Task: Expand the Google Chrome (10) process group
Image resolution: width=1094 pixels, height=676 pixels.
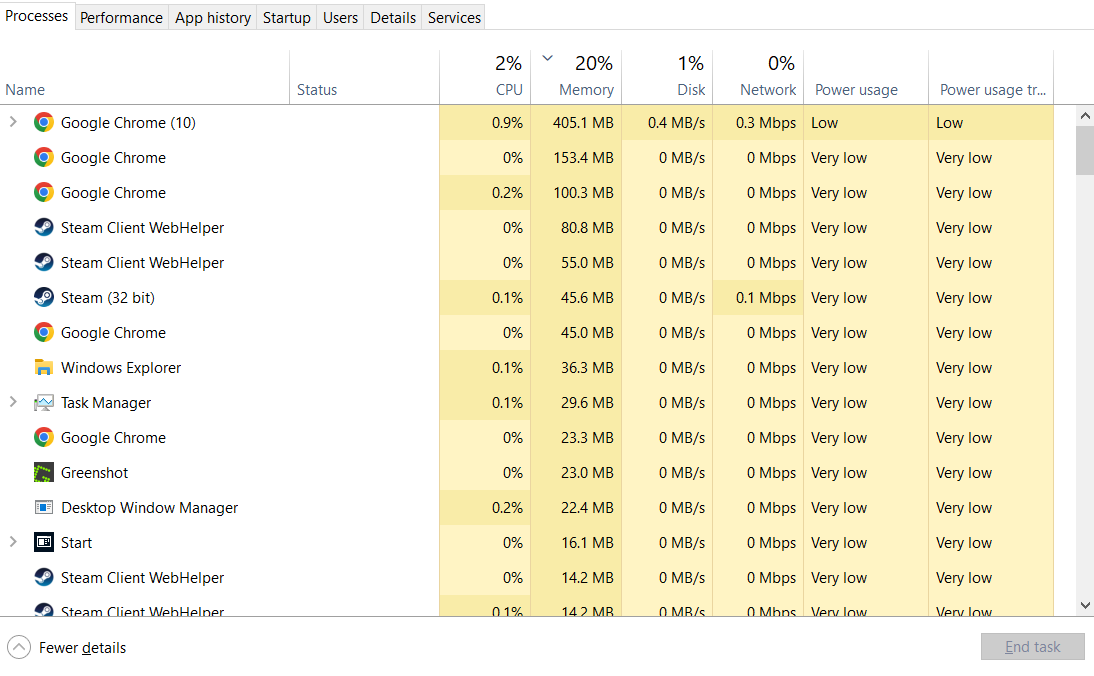Action: [x=13, y=122]
